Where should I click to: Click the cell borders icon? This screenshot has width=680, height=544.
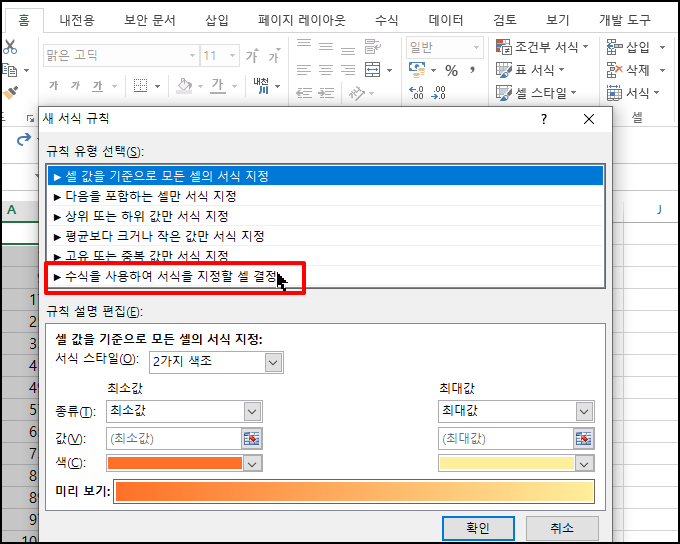(141, 85)
